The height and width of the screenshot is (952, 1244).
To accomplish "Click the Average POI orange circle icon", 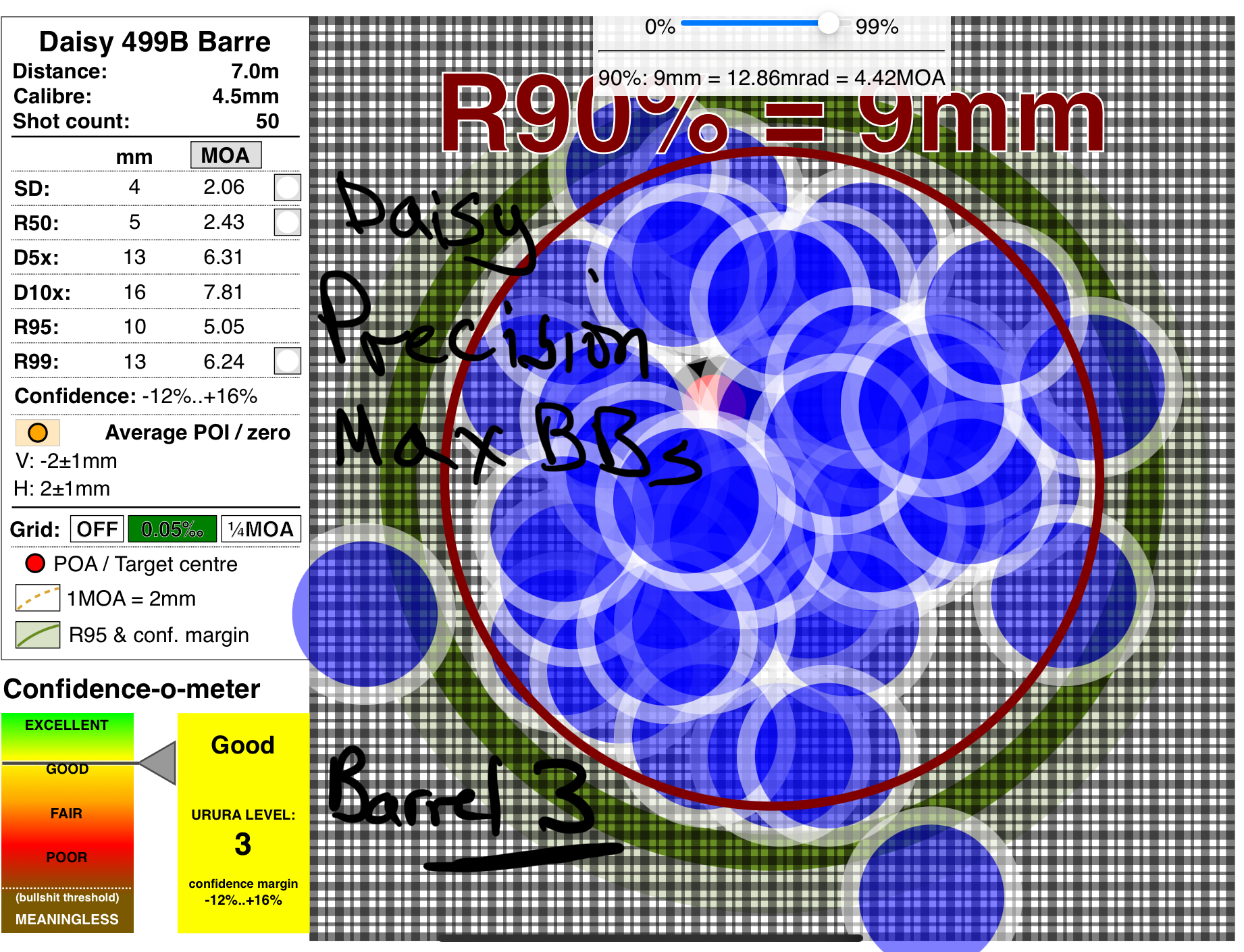I will click(38, 433).
